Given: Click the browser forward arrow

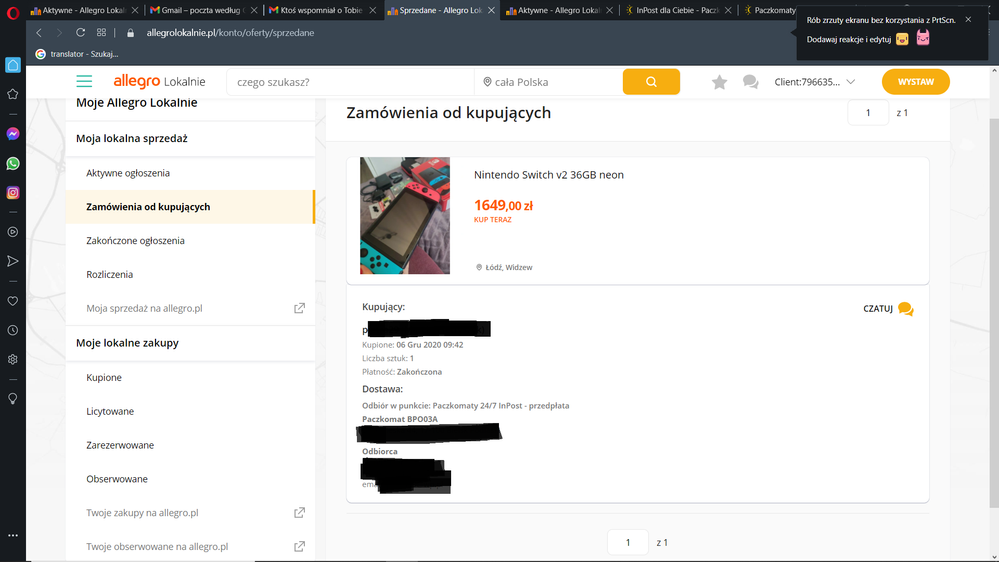Looking at the screenshot, I should tap(59, 32).
